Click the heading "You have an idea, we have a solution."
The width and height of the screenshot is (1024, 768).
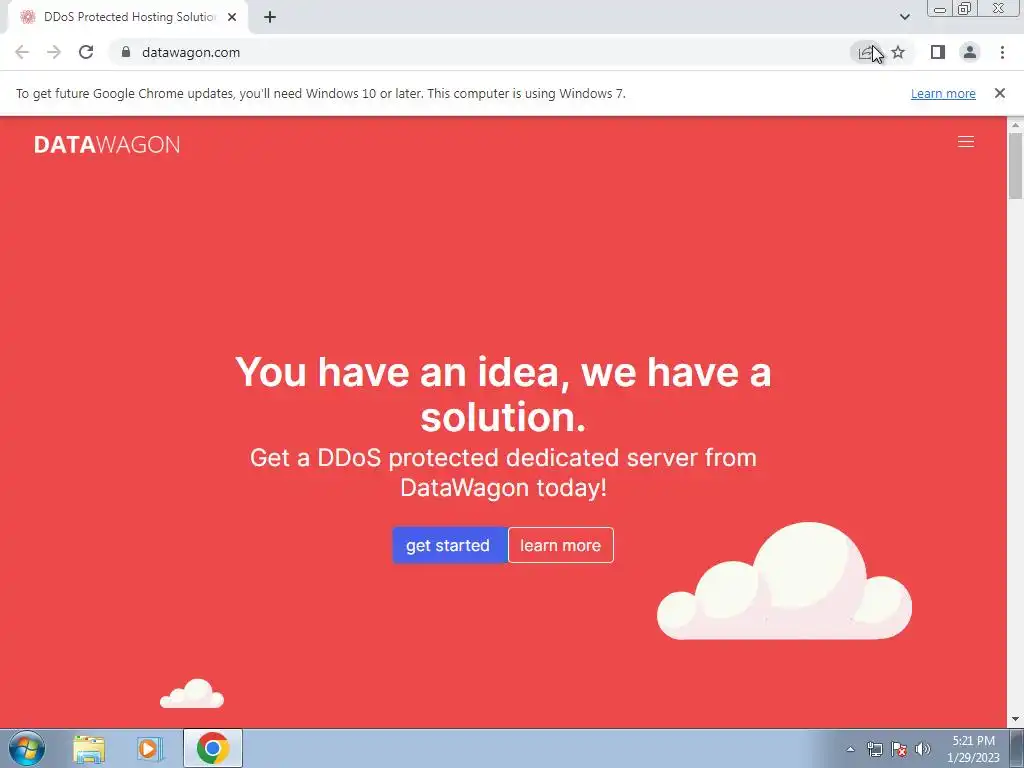503,394
